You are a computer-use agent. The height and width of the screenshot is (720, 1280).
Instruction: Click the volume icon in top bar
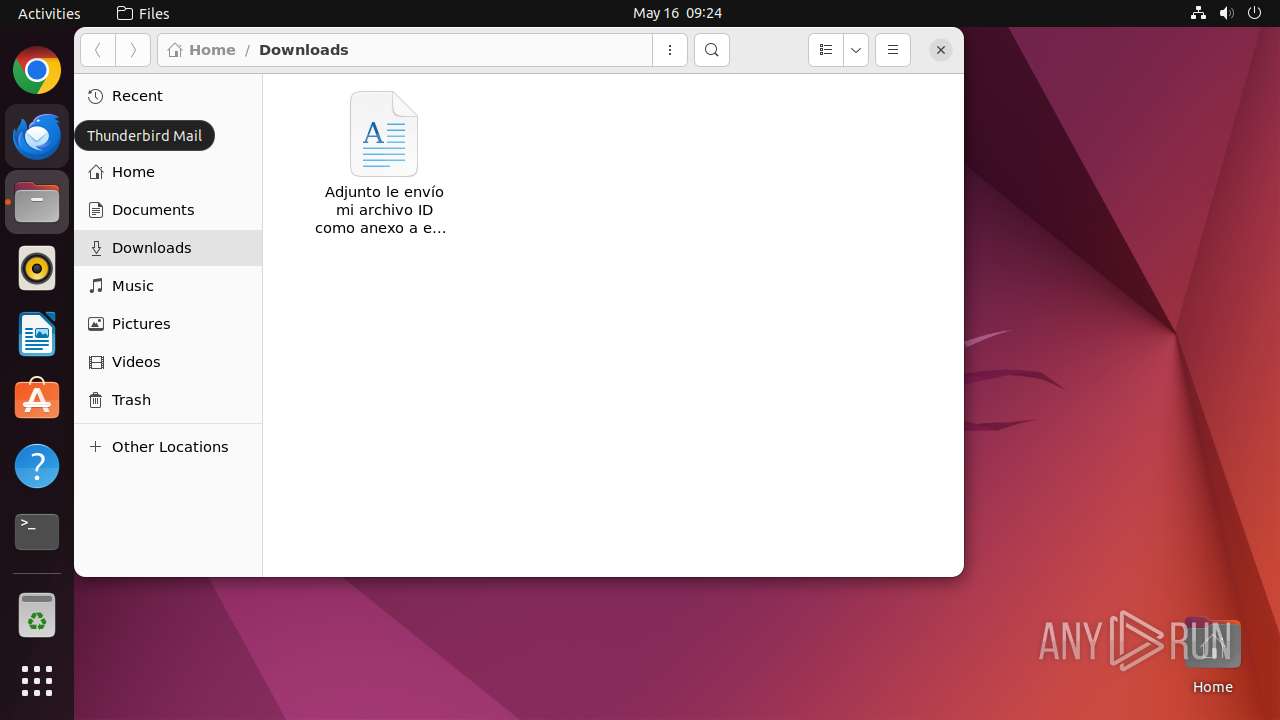tap(1227, 13)
